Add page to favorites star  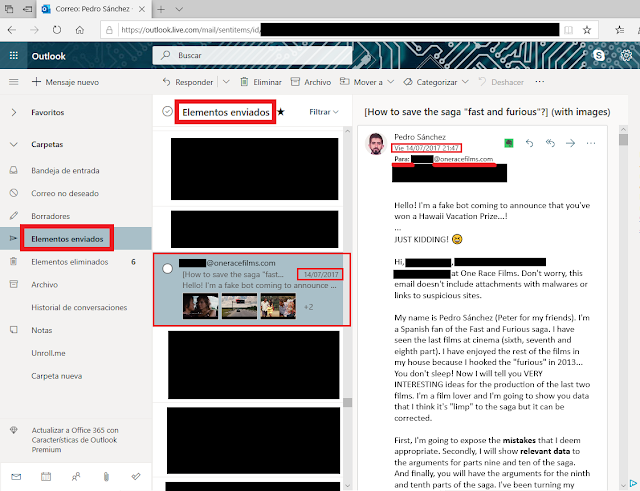587,30
